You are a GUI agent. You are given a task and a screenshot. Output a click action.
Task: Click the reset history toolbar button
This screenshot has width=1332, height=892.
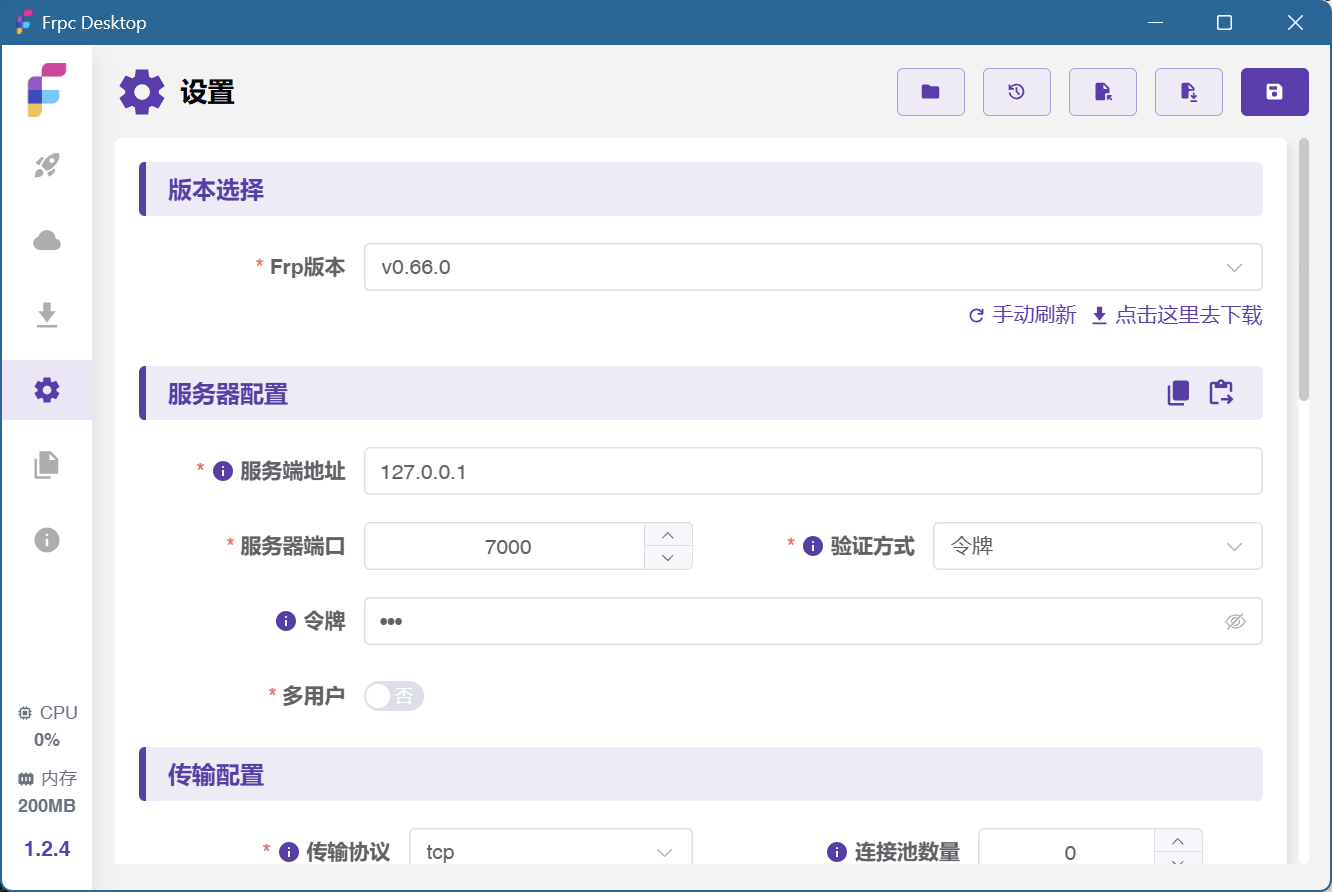coord(1016,92)
